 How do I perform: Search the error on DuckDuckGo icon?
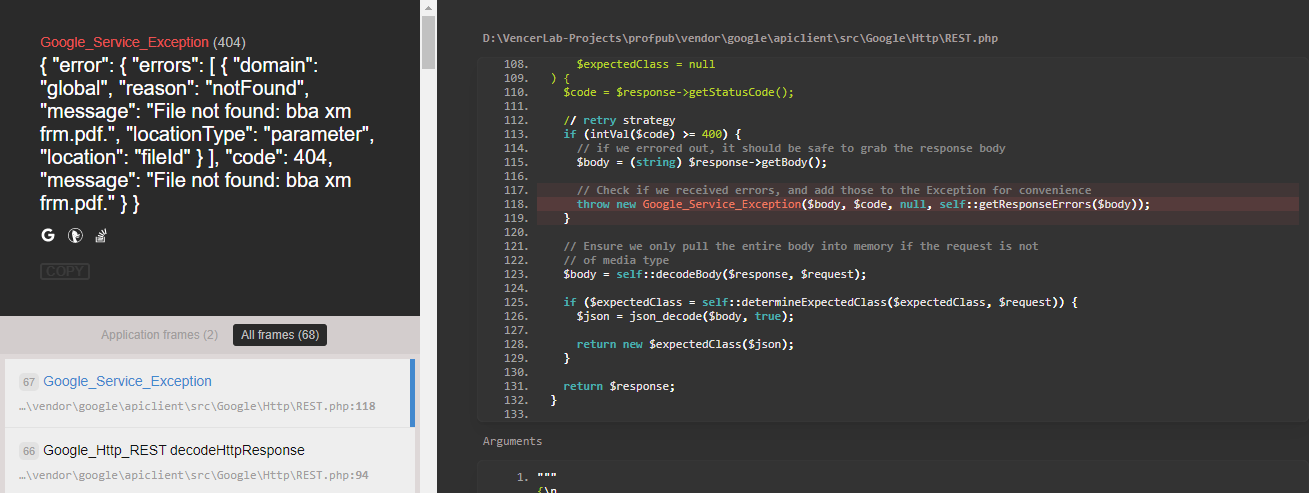(74, 236)
